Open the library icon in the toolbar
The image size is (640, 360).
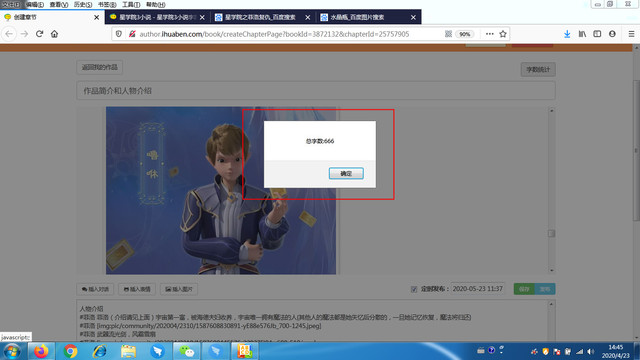[582, 34]
